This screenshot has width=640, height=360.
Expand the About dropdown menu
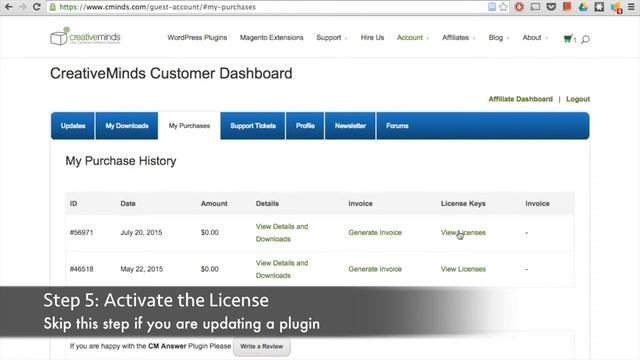pos(535,38)
